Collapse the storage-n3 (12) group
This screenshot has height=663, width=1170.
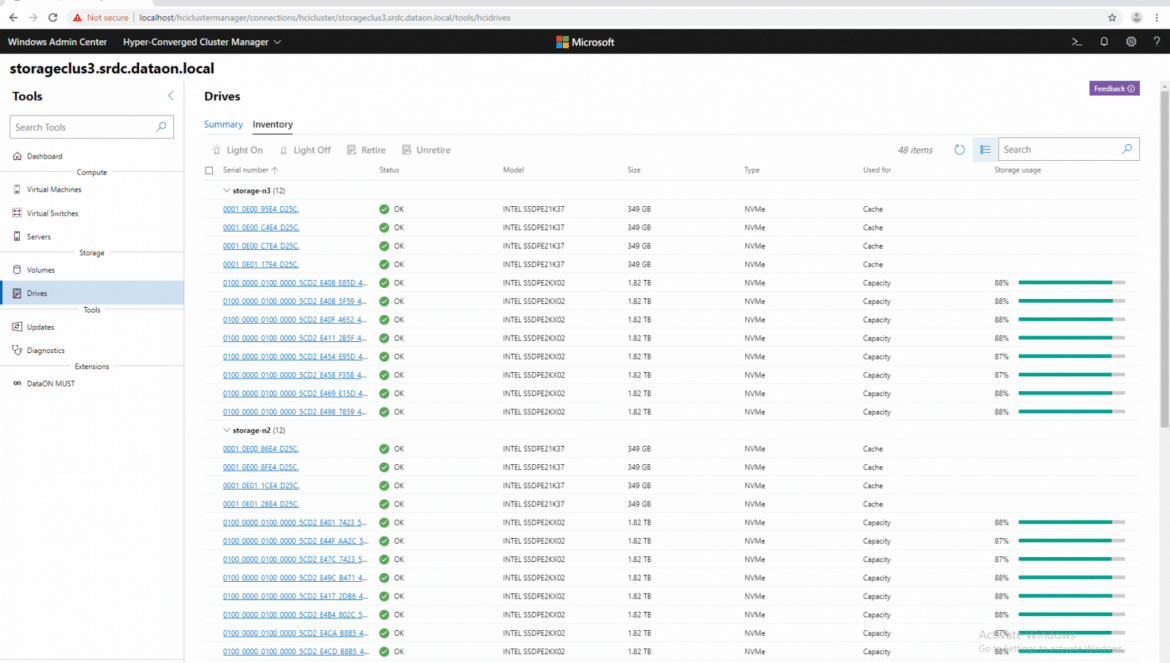(227, 190)
